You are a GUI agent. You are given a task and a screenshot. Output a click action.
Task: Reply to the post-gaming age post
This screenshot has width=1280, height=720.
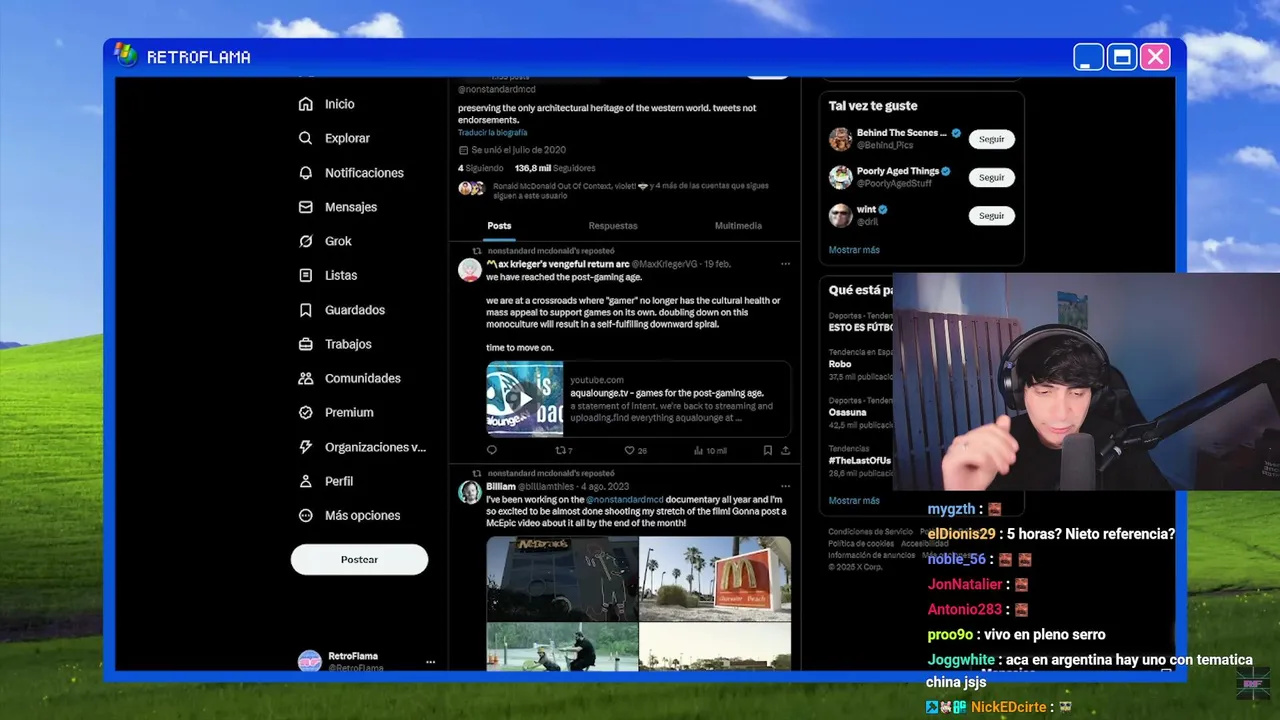[x=491, y=450]
